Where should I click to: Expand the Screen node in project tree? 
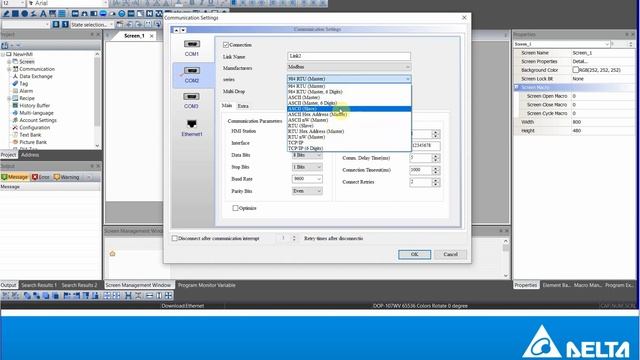pyautogui.click(x=9, y=62)
